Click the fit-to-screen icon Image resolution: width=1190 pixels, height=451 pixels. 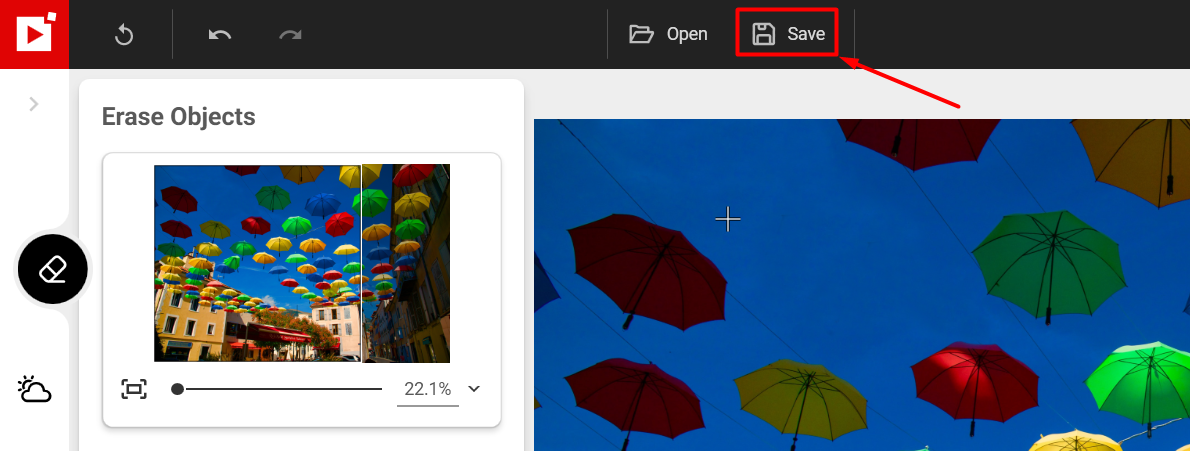point(133,389)
